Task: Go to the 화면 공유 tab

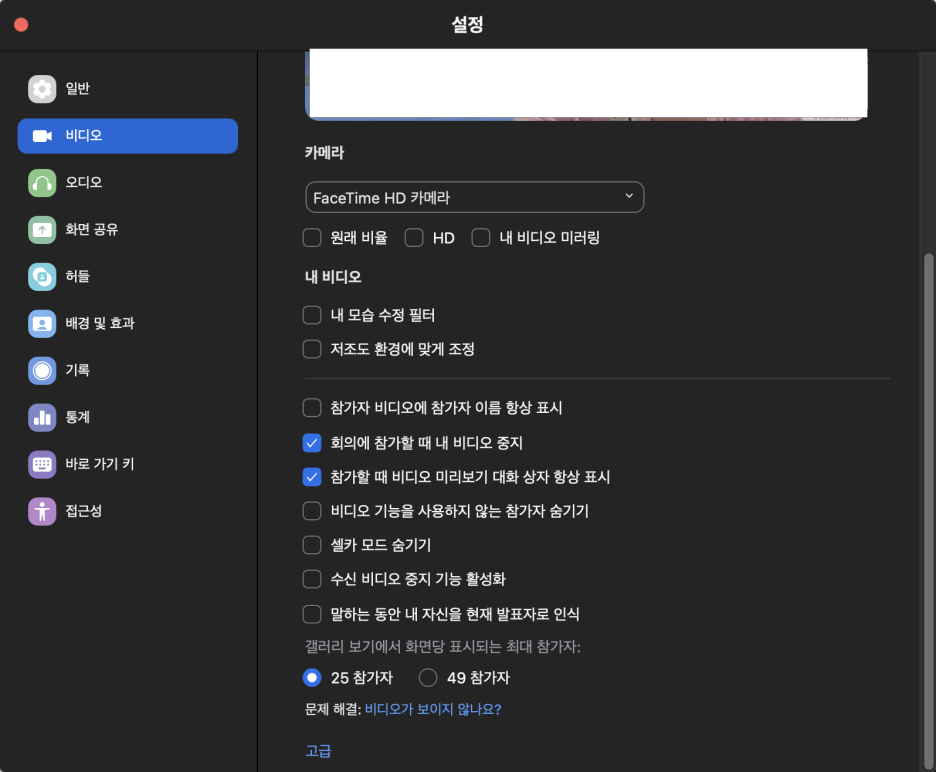Action: pyautogui.click(x=92, y=229)
